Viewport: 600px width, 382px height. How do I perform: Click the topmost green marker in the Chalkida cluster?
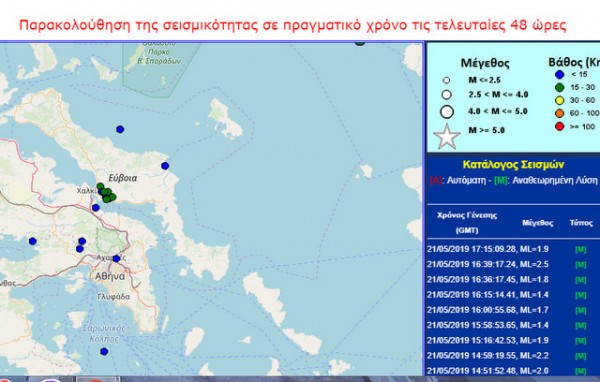(x=100, y=186)
